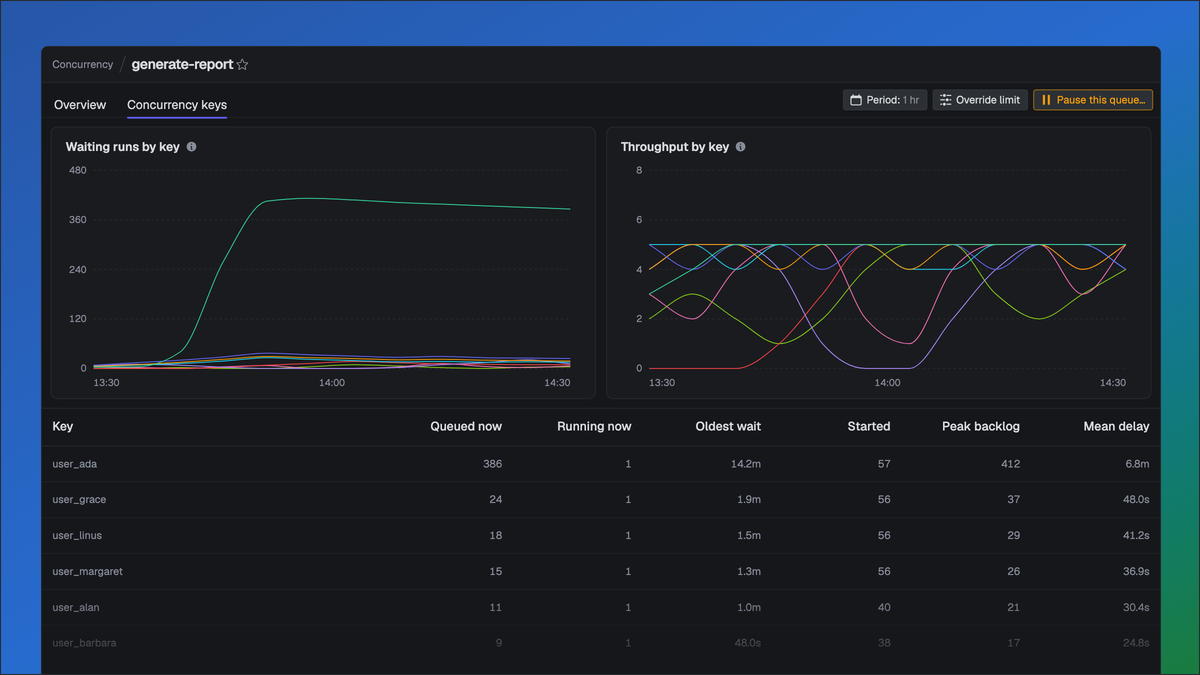Click the oldest wait value 1.3m

[749, 572]
